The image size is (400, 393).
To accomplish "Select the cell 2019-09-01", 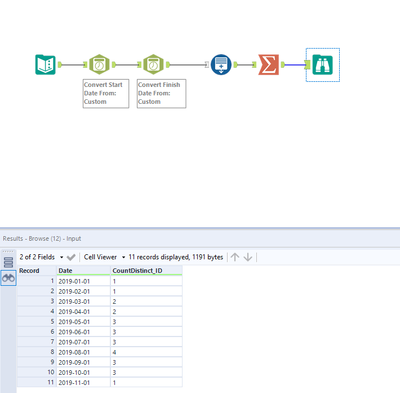I will point(83,362).
